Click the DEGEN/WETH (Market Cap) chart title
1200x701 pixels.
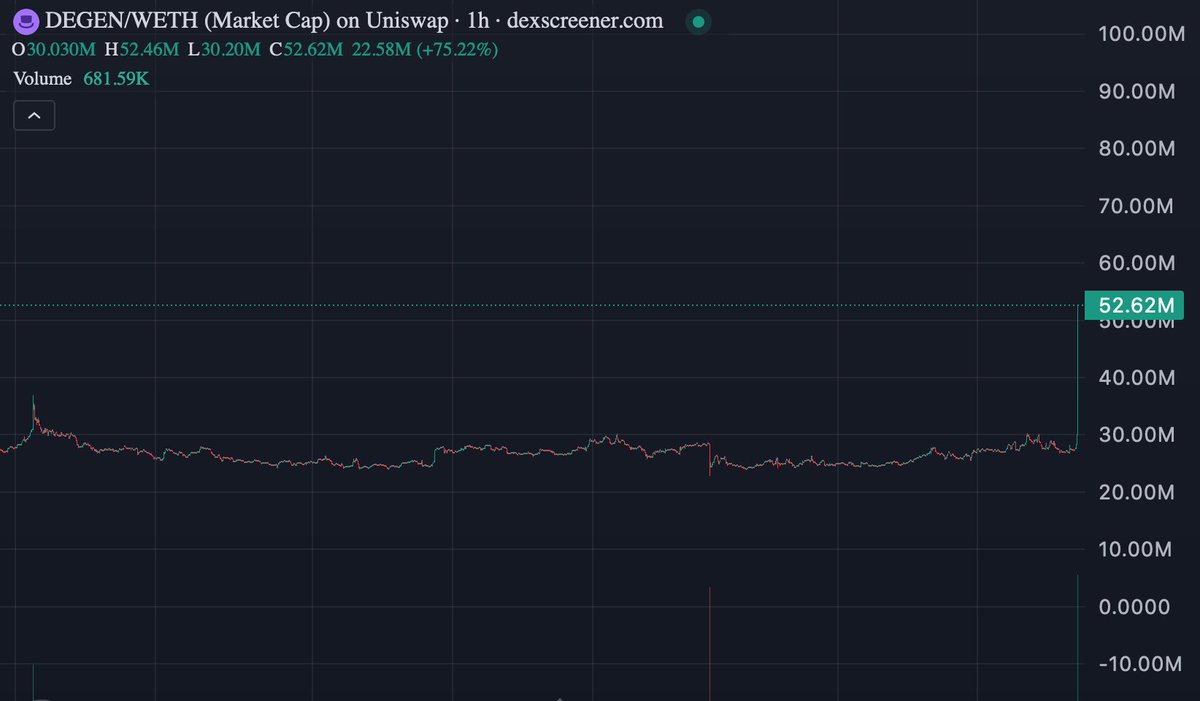point(353,21)
